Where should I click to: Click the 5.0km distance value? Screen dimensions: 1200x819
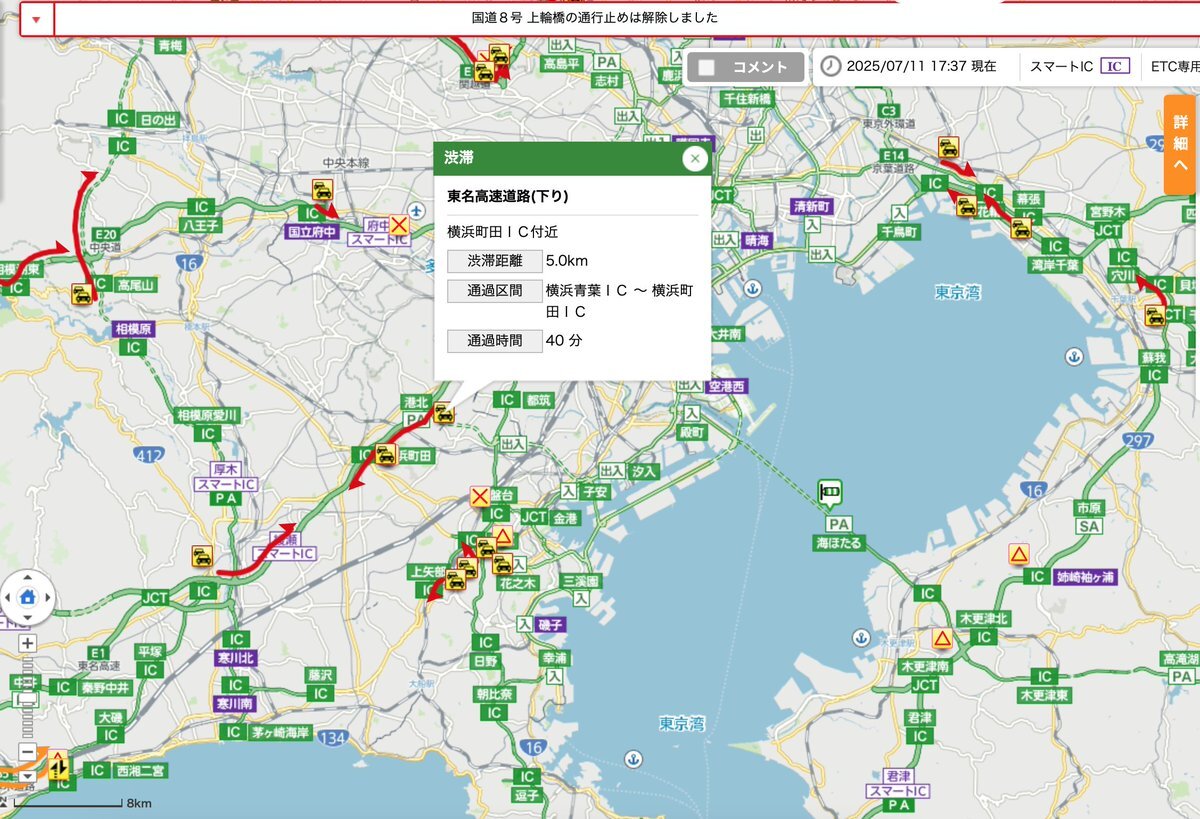coord(567,262)
